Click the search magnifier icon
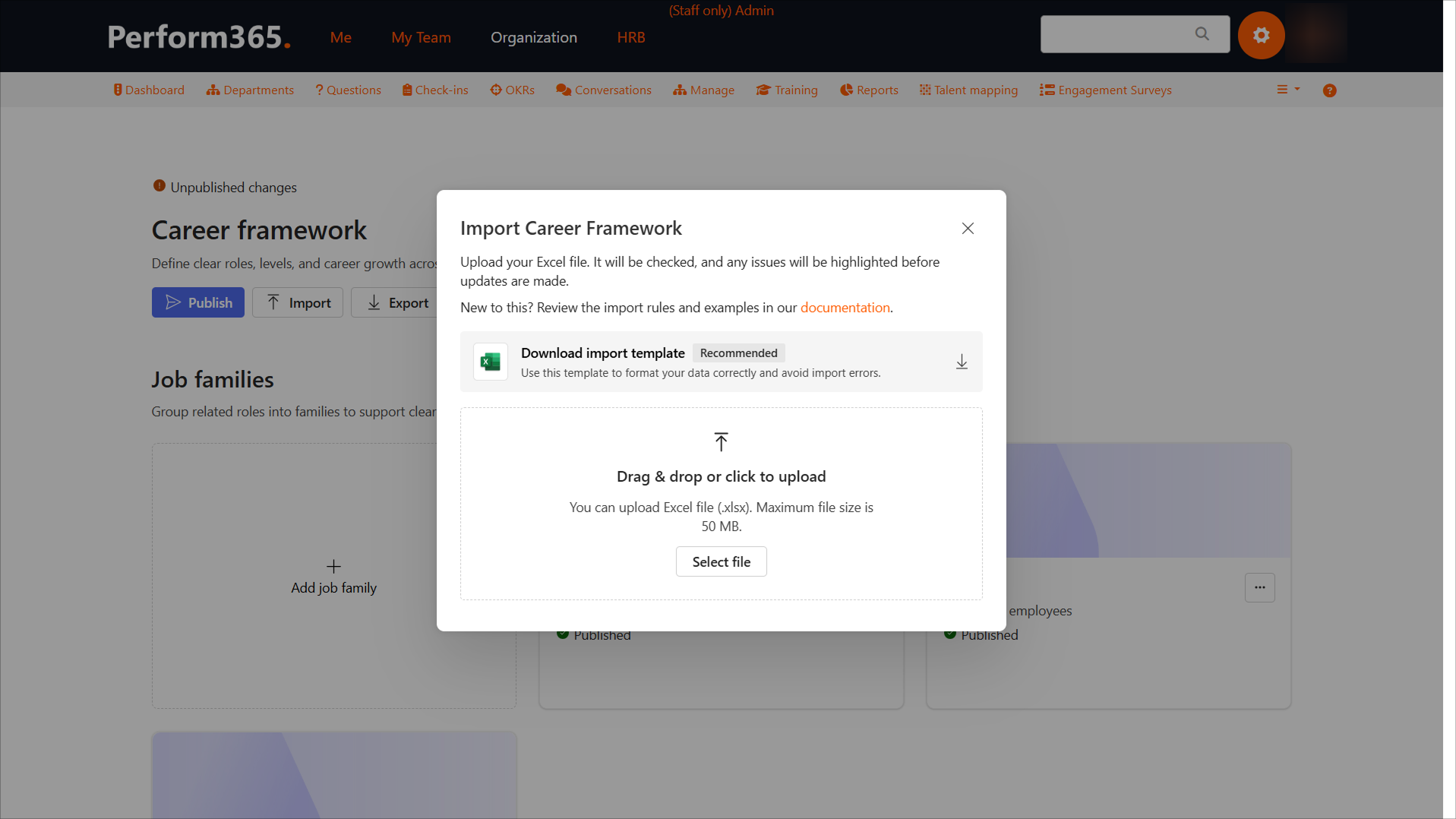1456x819 pixels. pos(1202,34)
